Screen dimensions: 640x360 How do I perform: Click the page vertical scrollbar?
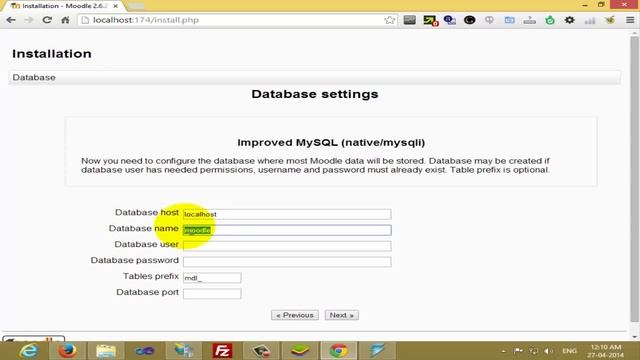(634, 180)
